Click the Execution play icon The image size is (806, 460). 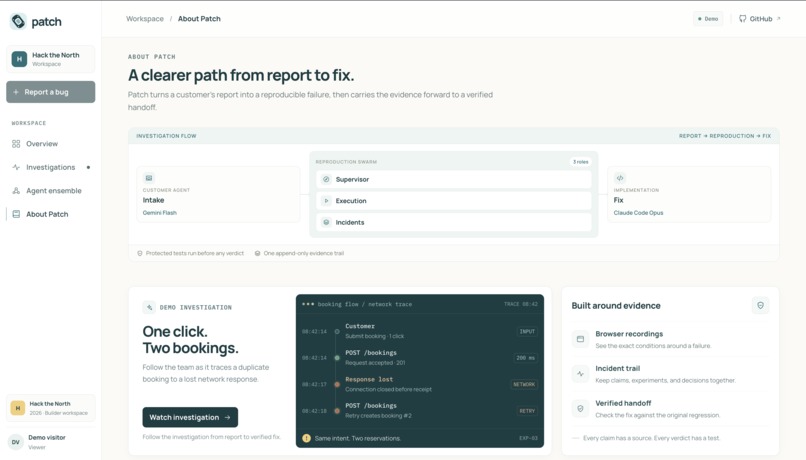pos(326,201)
